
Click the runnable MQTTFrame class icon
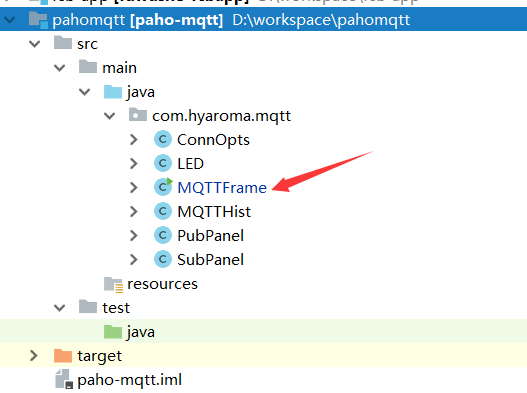click(x=163, y=187)
